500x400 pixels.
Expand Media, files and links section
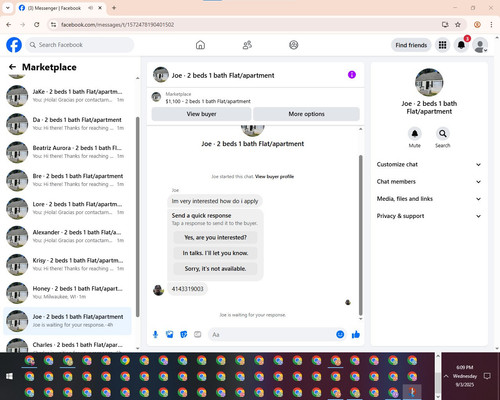429,199
